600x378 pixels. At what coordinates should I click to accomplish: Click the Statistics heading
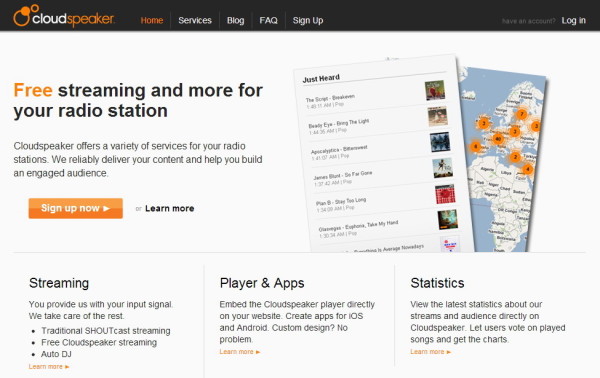[437, 283]
